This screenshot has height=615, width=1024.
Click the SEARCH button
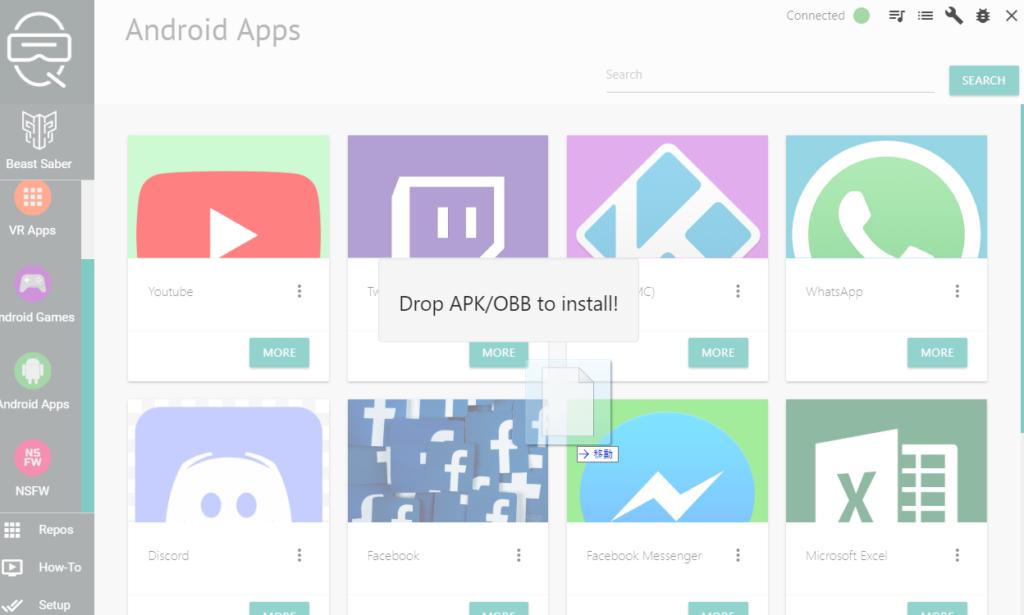(x=984, y=80)
